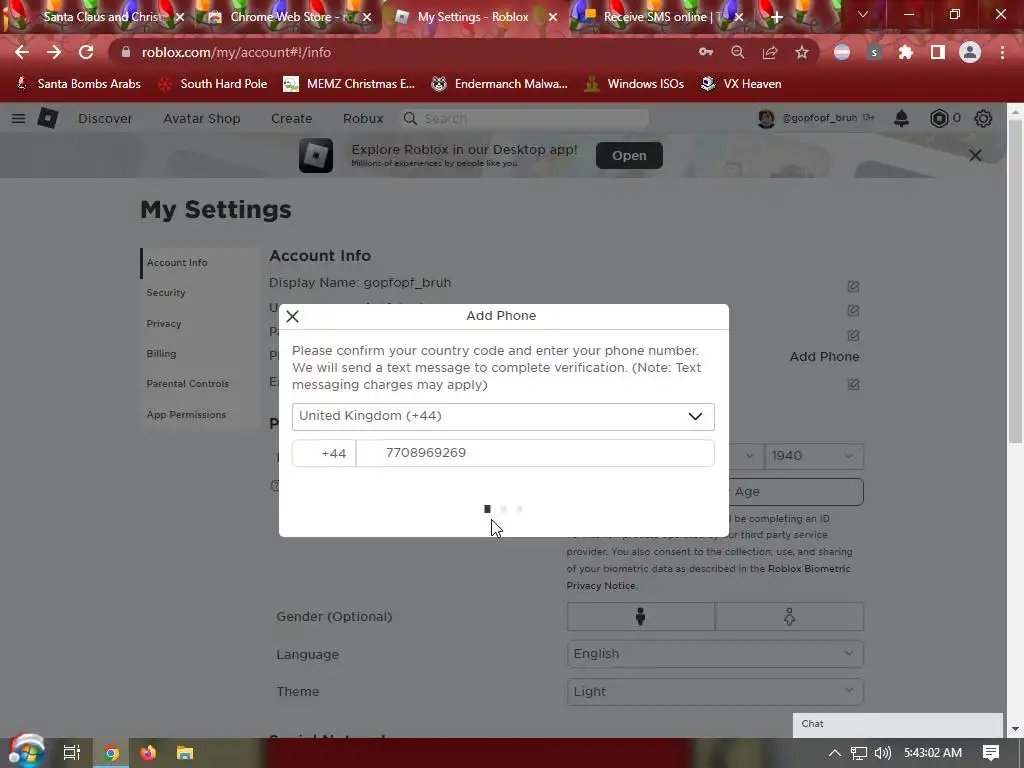Open the Language English dropdown
The height and width of the screenshot is (768, 1024).
(715, 654)
